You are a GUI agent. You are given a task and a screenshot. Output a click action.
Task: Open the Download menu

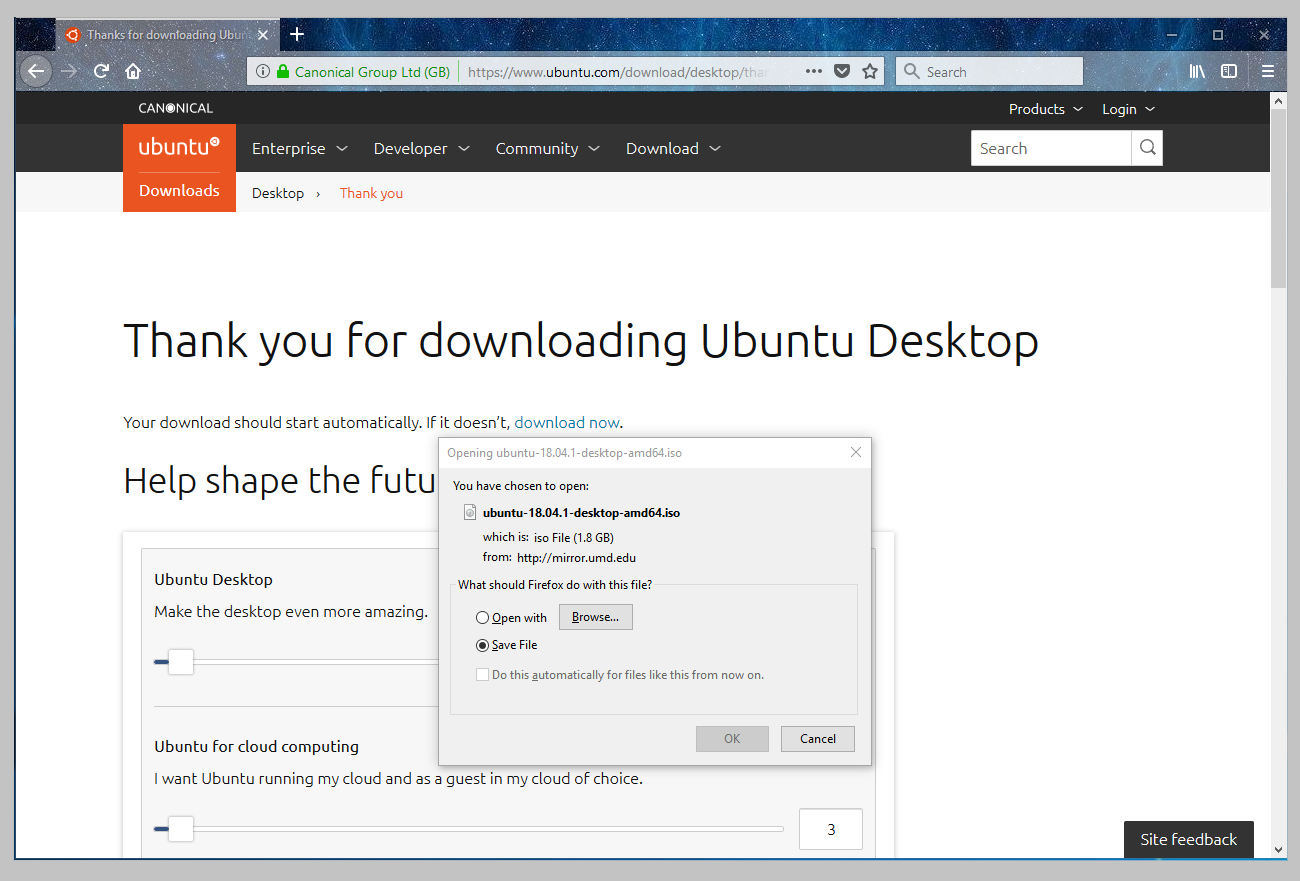pyautogui.click(x=673, y=148)
